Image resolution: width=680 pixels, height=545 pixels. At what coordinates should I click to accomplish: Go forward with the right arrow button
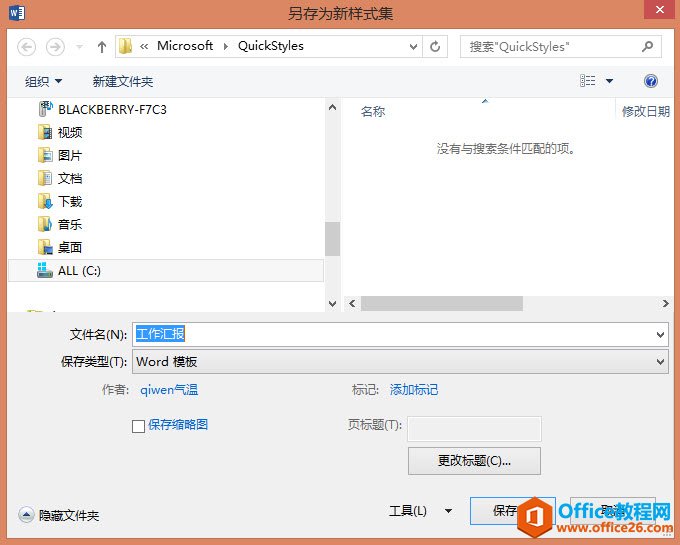tap(55, 46)
